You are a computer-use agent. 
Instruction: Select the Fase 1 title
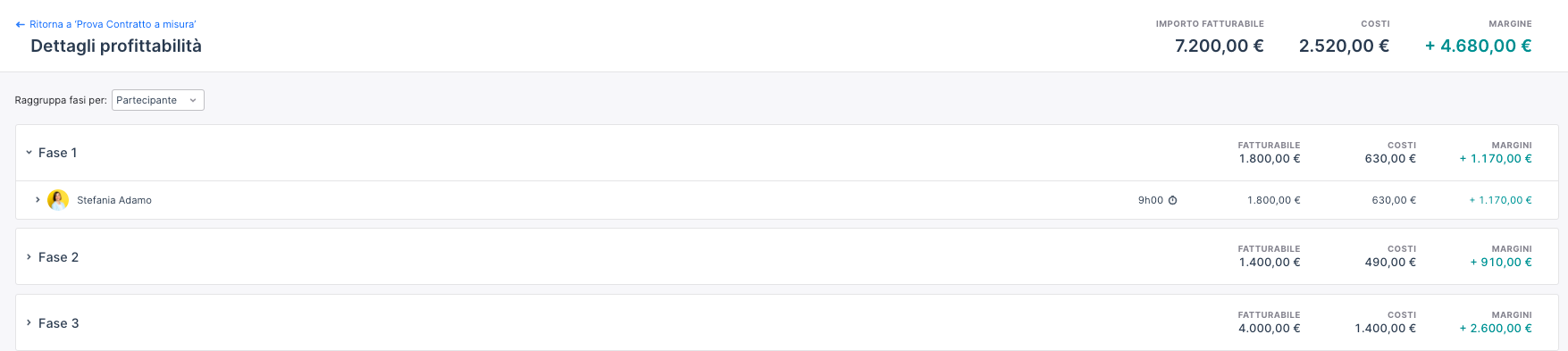[x=58, y=153]
